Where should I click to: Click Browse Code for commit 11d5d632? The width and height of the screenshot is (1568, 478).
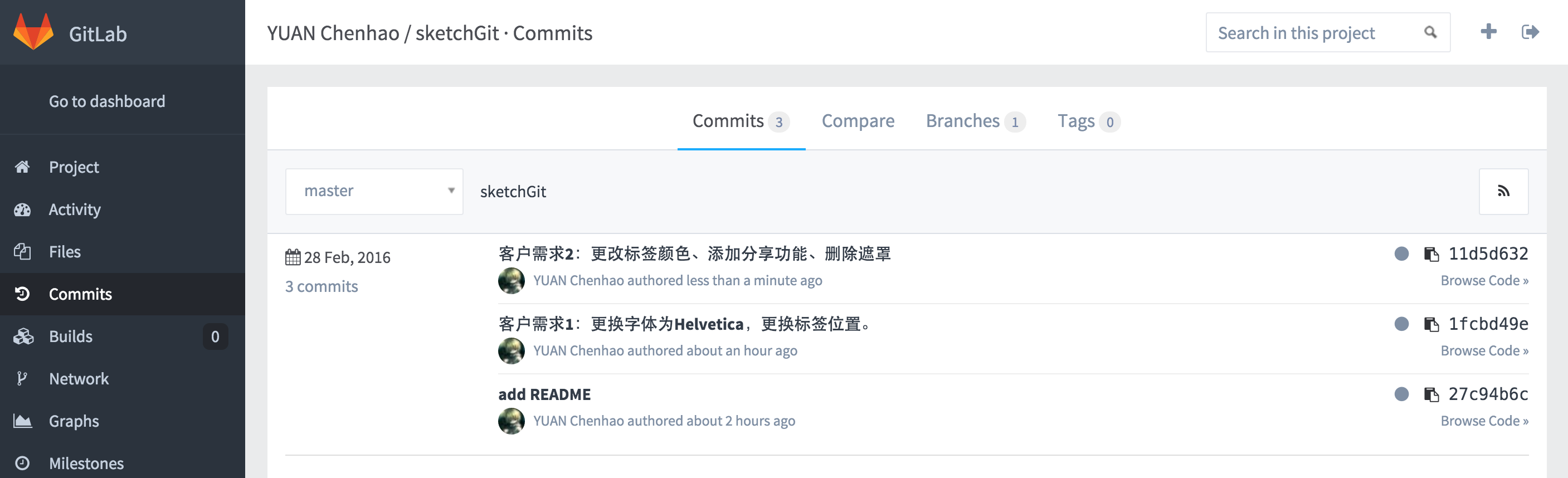1484,281
